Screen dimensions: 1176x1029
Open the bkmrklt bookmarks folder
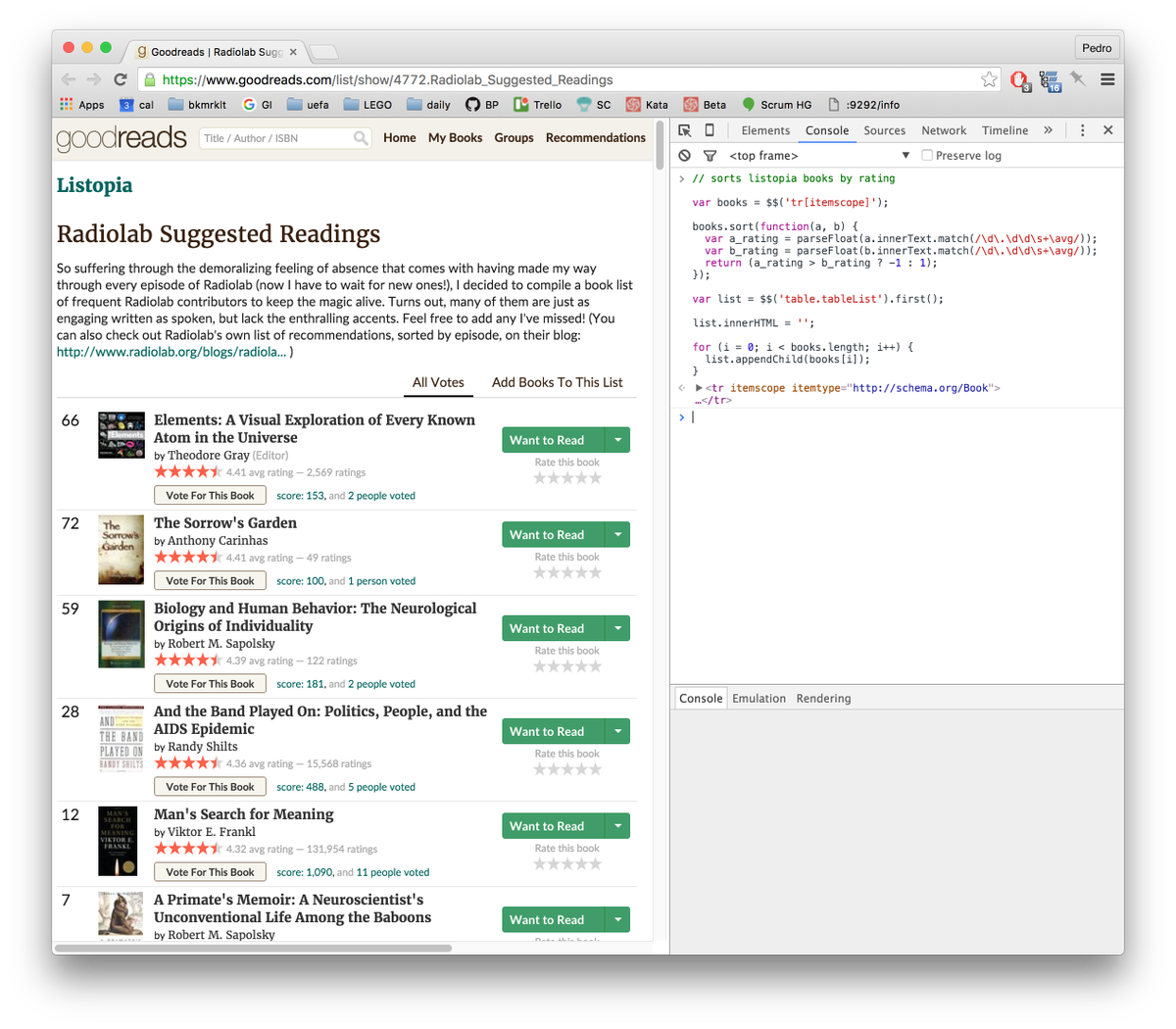pos(197,105)
